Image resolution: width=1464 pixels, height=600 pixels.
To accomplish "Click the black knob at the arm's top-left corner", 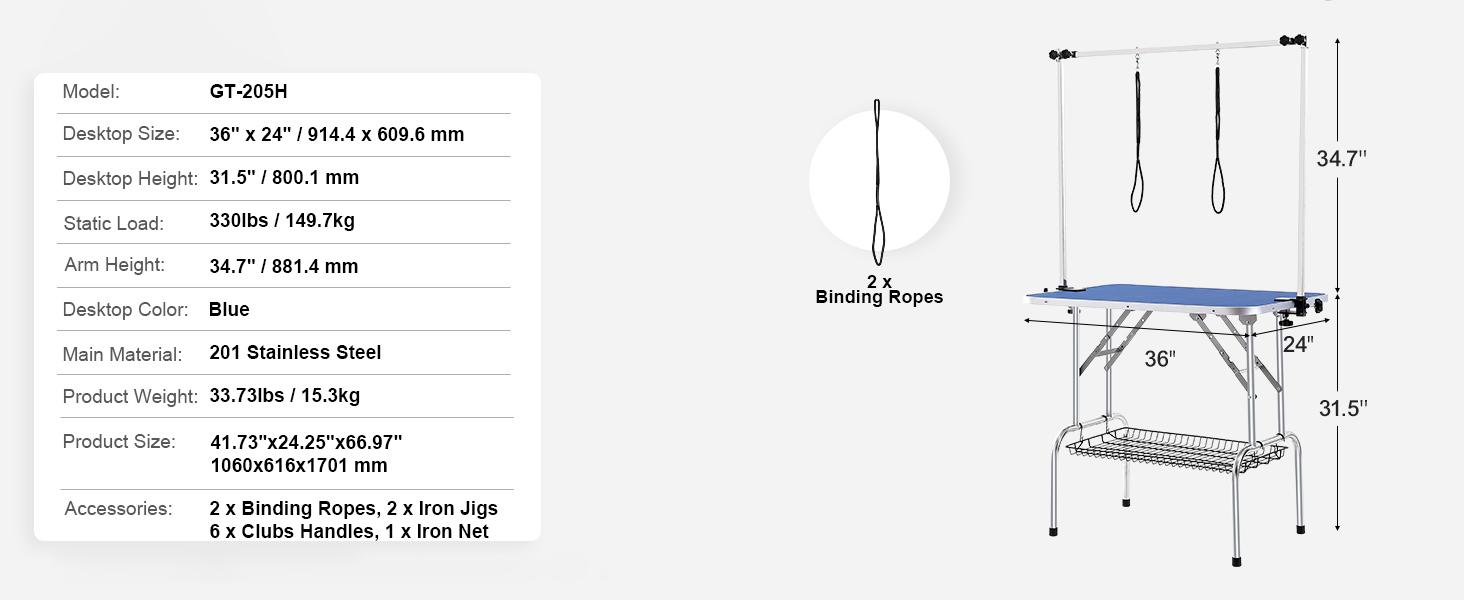I will [1057, 55].
